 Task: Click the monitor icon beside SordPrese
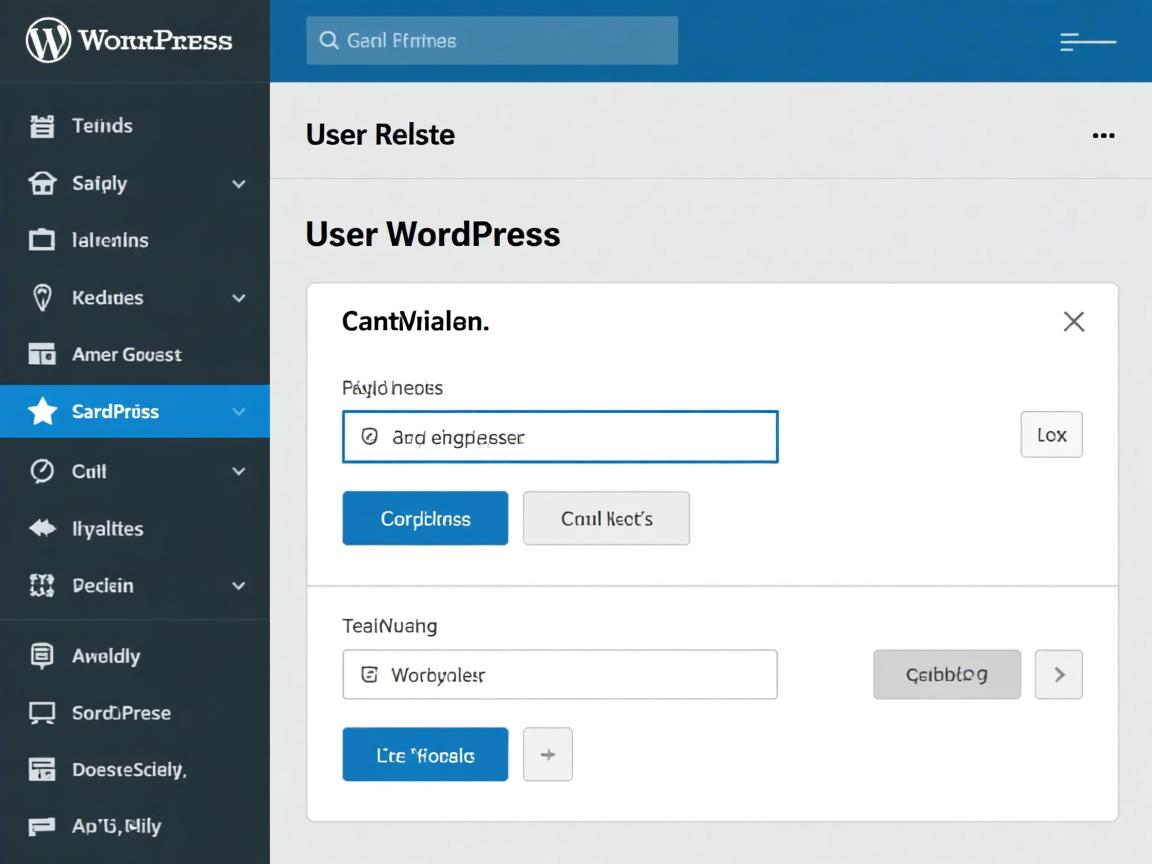point(42,713)
